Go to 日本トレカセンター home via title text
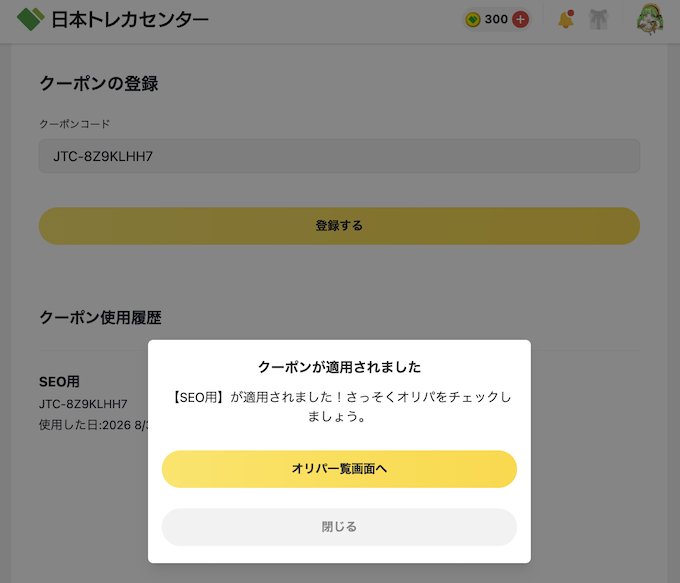The width and height of the screenshot is (680, 583). click(130, 20)
